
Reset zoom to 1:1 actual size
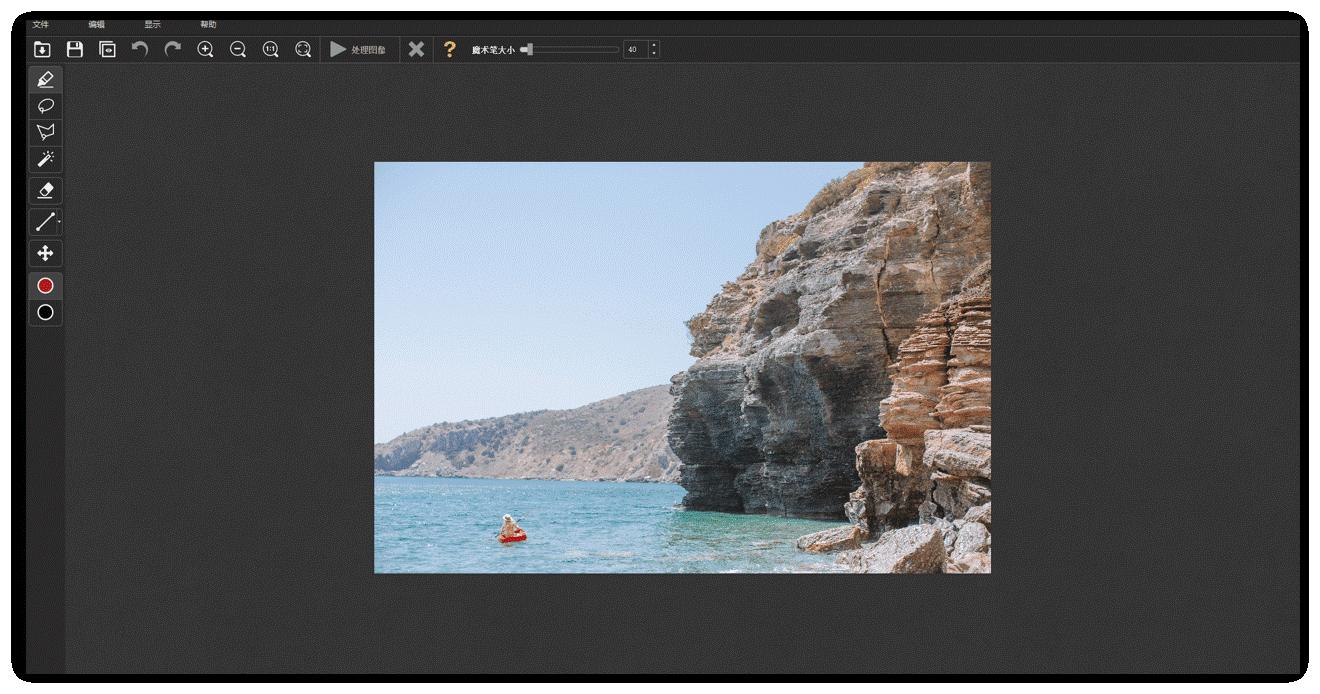pos(270,49)
